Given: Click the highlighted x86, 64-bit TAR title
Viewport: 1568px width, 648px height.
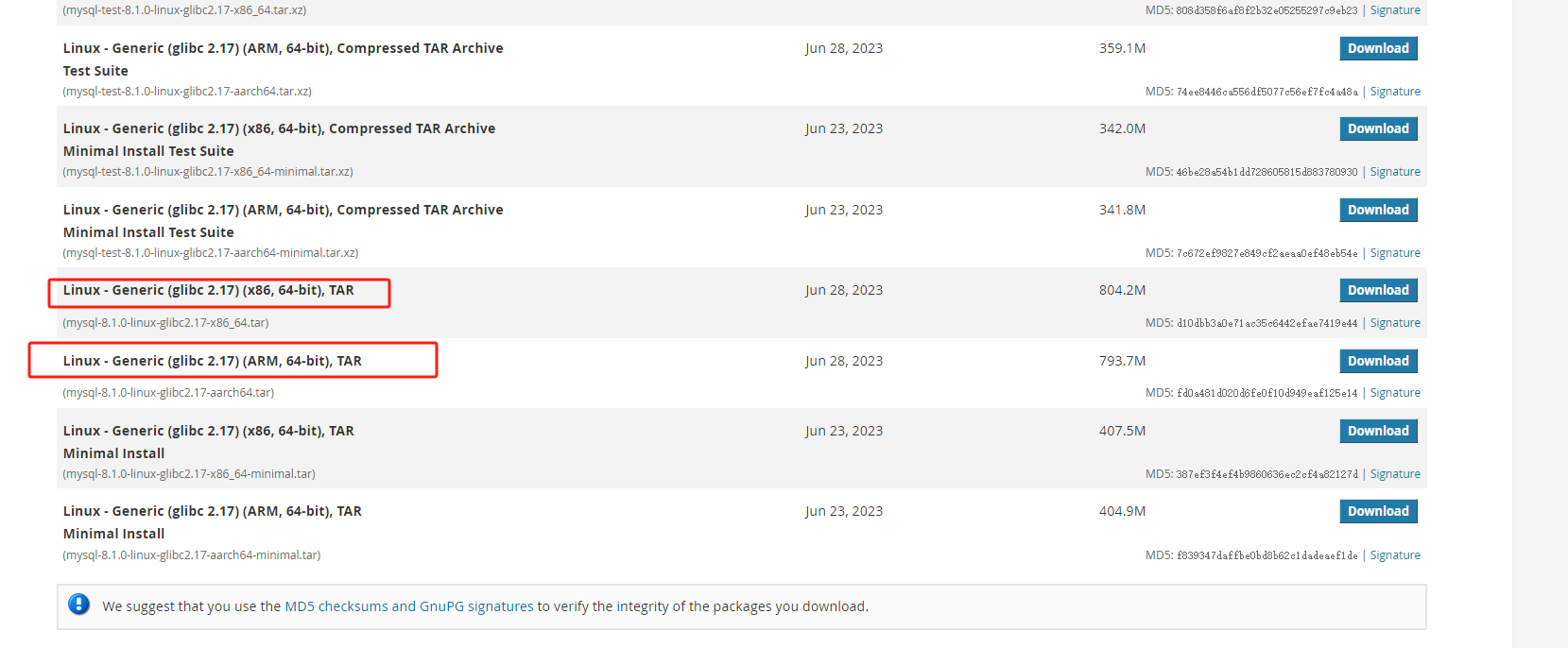Looking at the screenshot, I should [209, 290].
